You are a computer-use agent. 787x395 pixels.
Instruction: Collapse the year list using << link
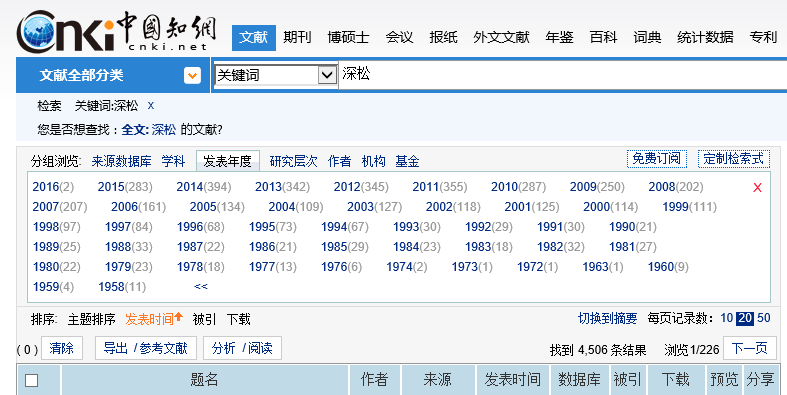click(201, 286)
